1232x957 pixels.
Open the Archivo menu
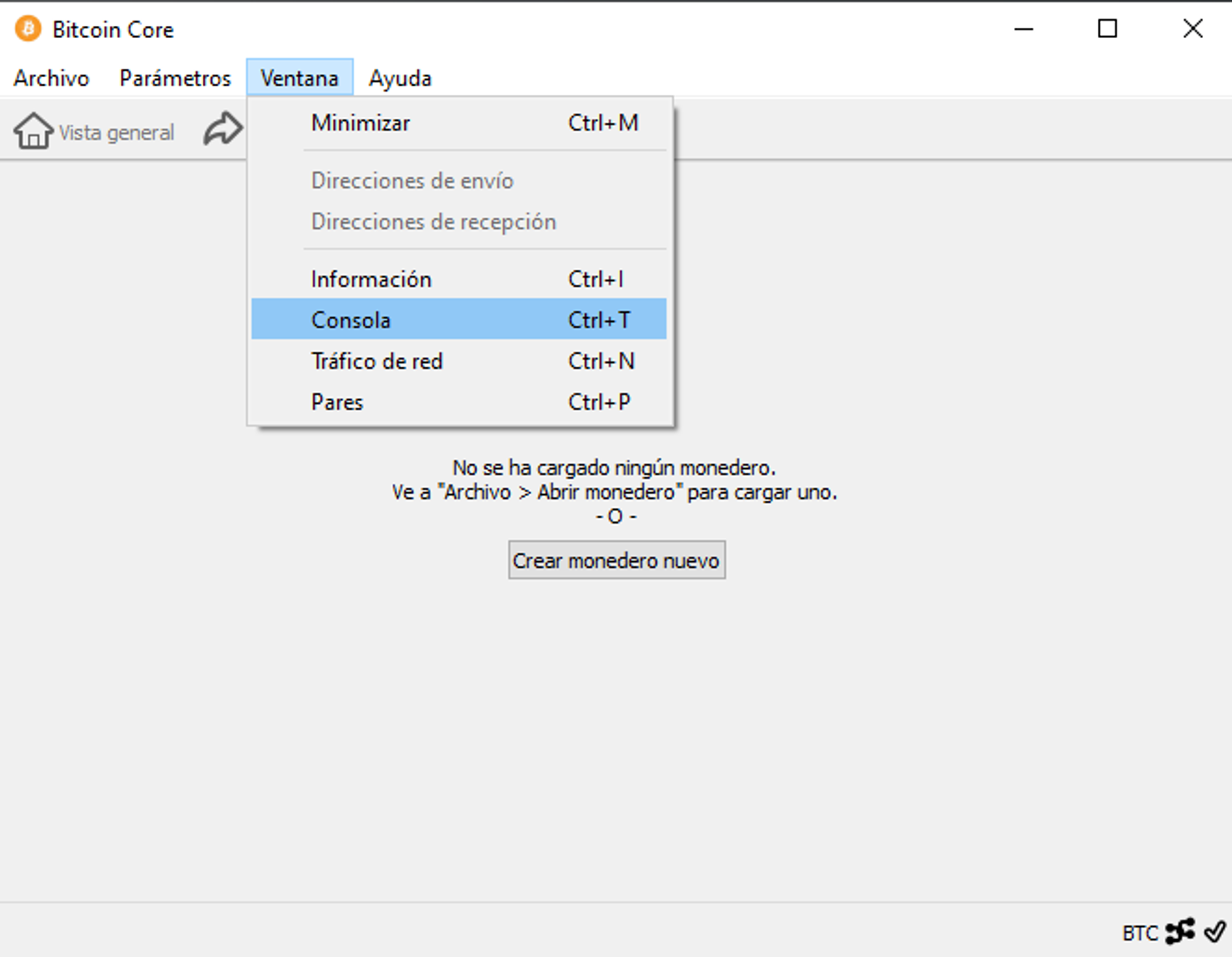click(x=52, y=78)
